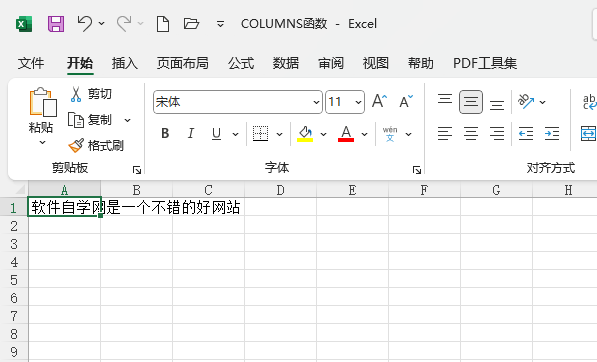Click the merge cells icon
Viewport: 597px width, 362px height.
click(588, 134)
